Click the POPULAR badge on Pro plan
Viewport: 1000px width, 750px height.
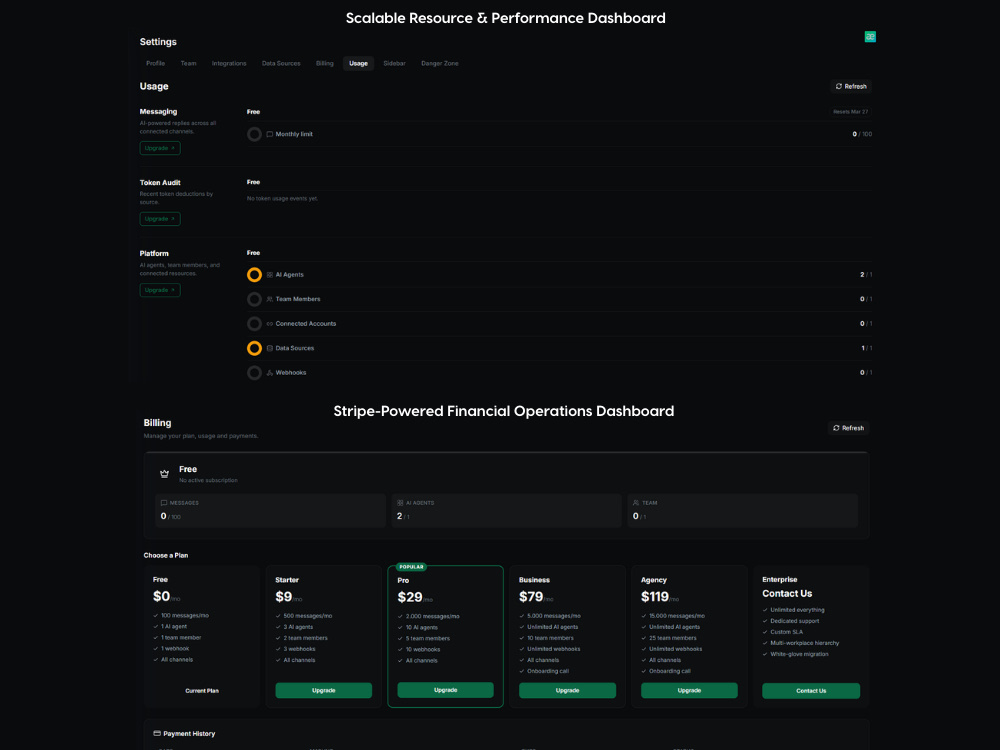411,567
